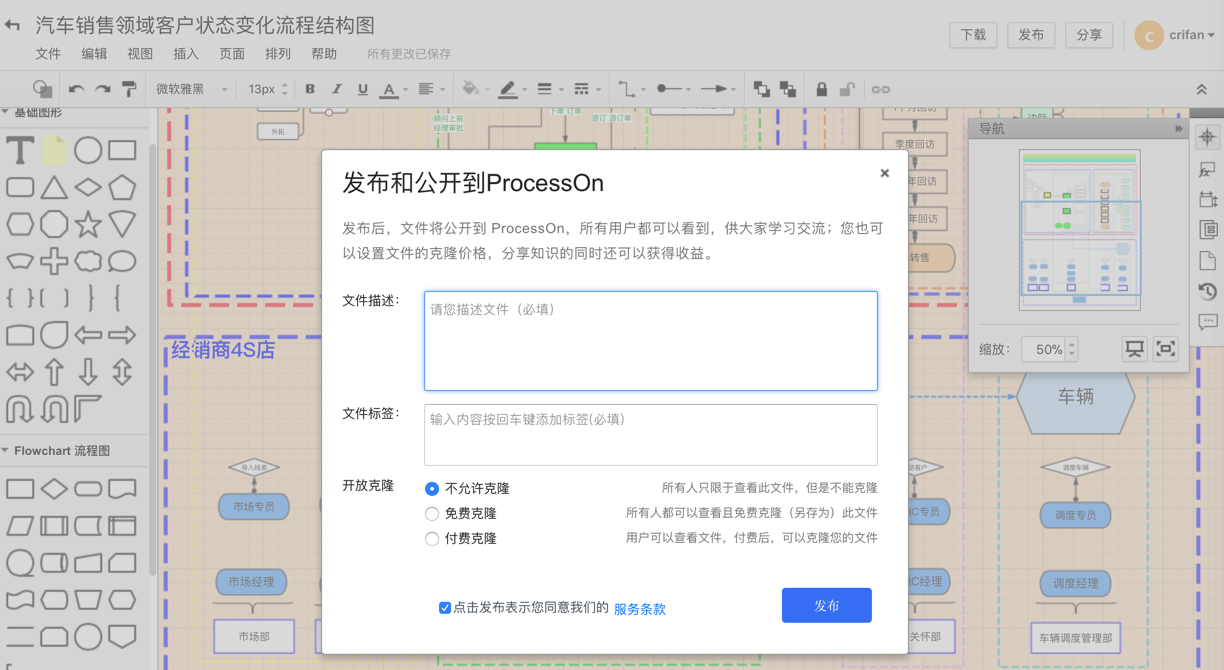This screenshot has height=670, width=1224.
Task: Click the 文件描述 text area
Action: (x=651, y=341)
